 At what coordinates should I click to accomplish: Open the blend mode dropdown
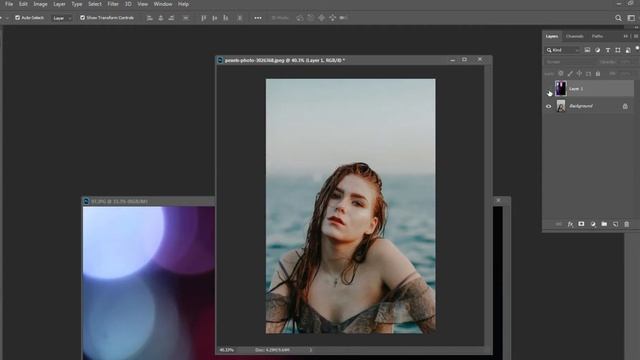point(570,62)
